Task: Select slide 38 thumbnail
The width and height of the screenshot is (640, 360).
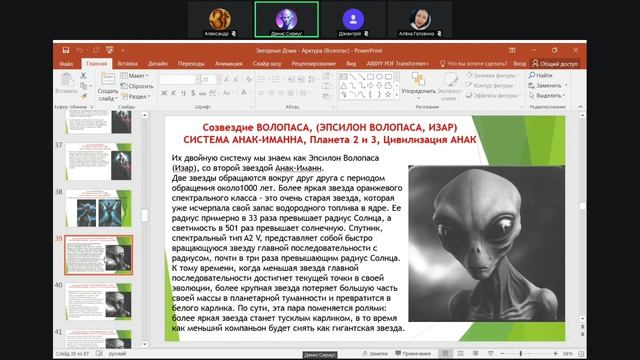Action: click(98, 208)
